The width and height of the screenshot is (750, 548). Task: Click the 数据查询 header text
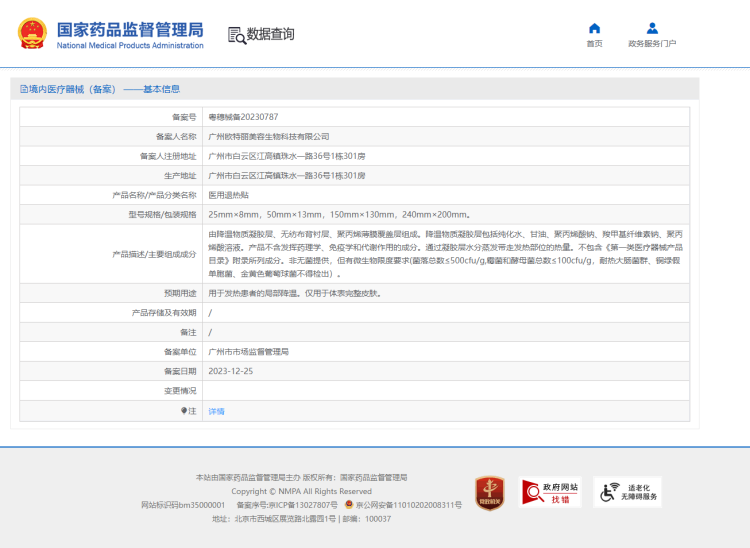coord(271,35)
